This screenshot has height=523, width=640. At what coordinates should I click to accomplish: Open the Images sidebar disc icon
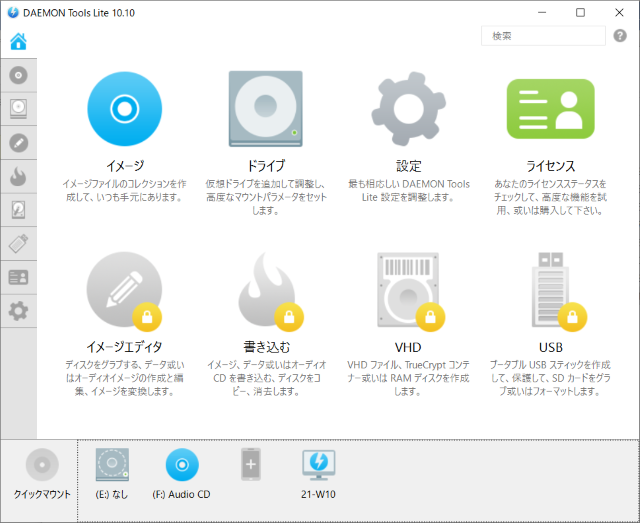tap(18, 75)
